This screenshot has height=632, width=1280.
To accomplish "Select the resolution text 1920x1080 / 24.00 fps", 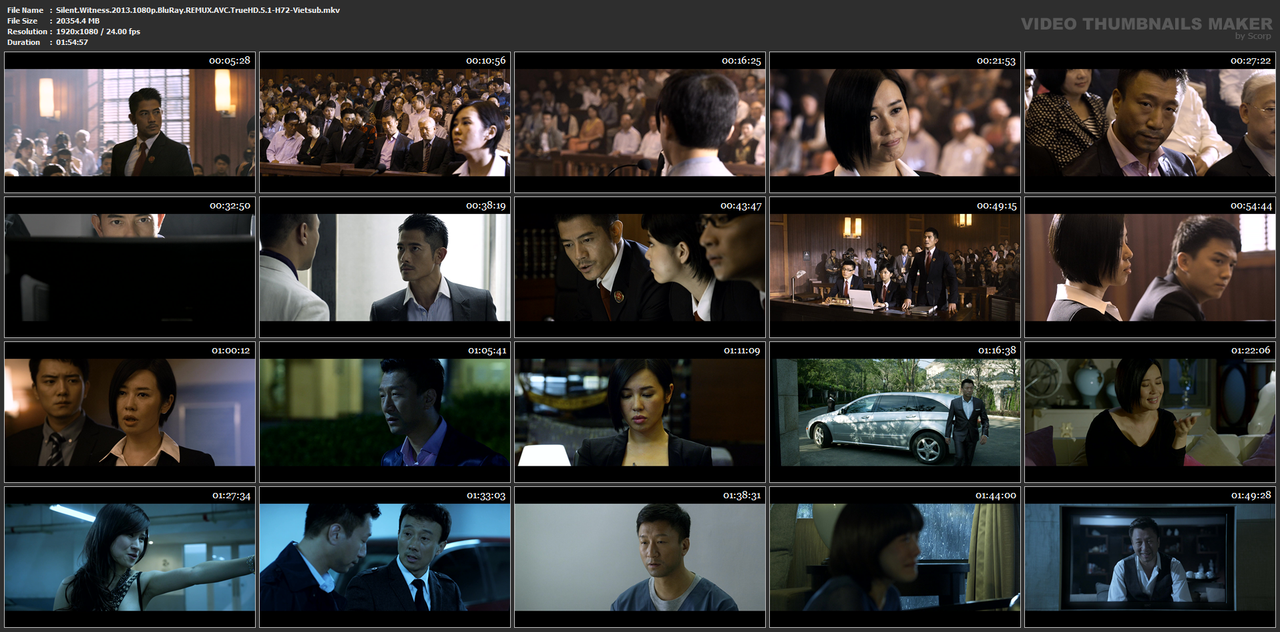I will 98,32.
